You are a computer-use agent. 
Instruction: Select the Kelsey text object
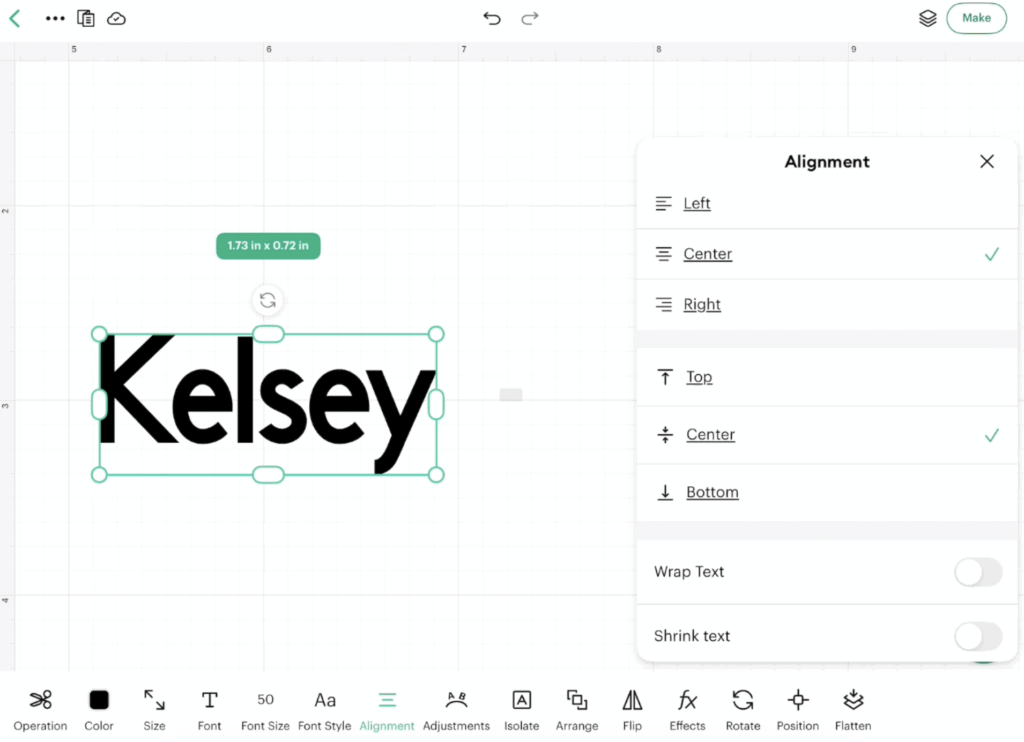click(x=268, y=404)
